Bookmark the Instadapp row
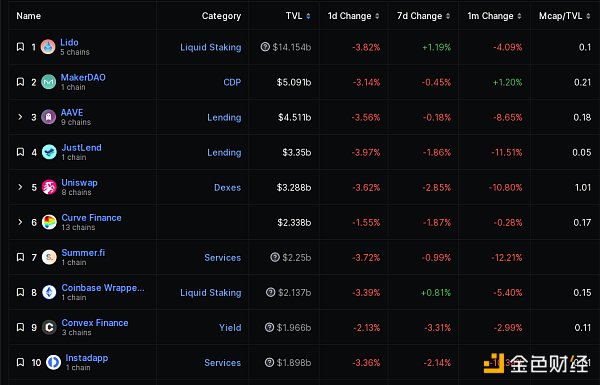600x385 pixels. click(x=20, y=362)
